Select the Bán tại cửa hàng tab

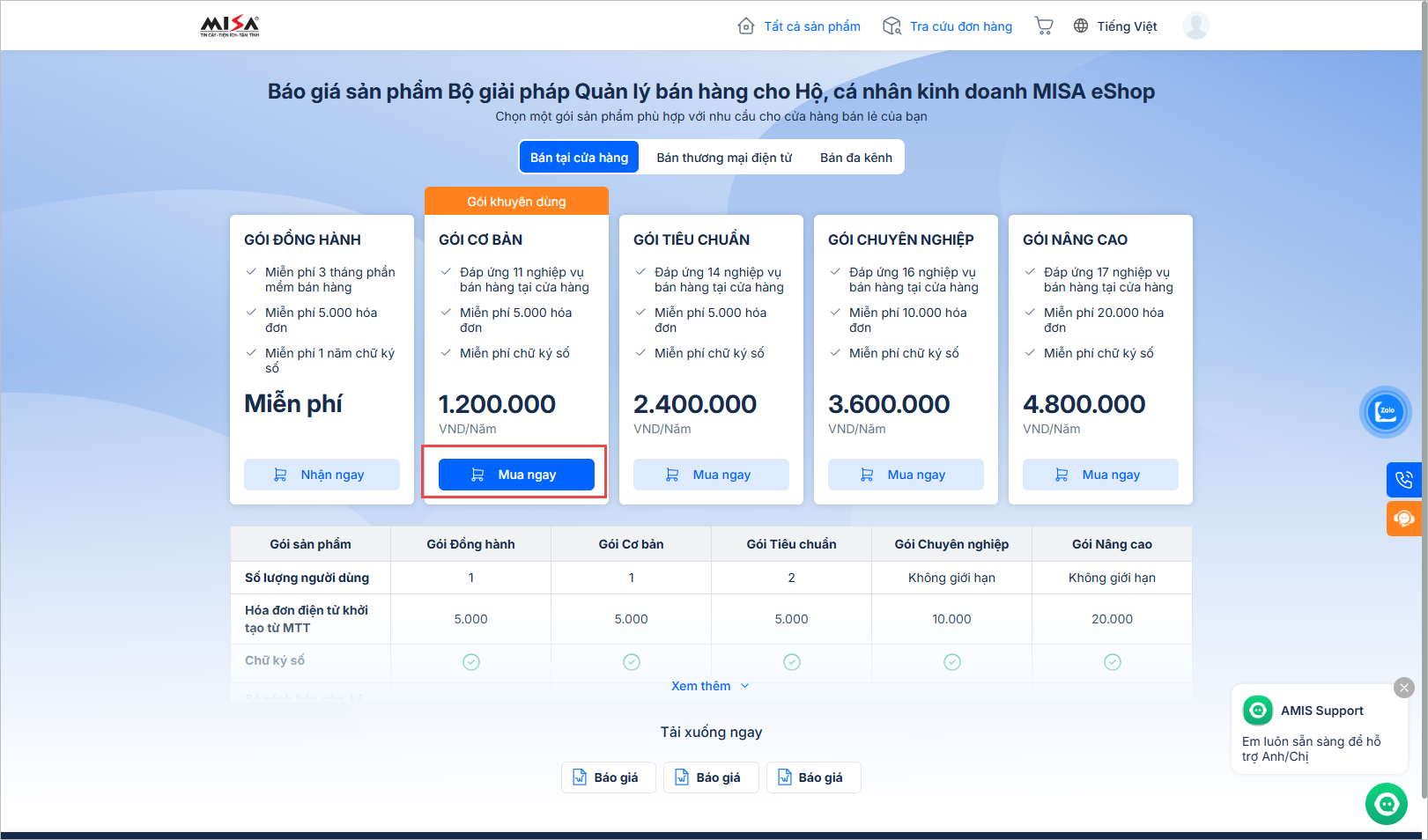tap(580, 158)
